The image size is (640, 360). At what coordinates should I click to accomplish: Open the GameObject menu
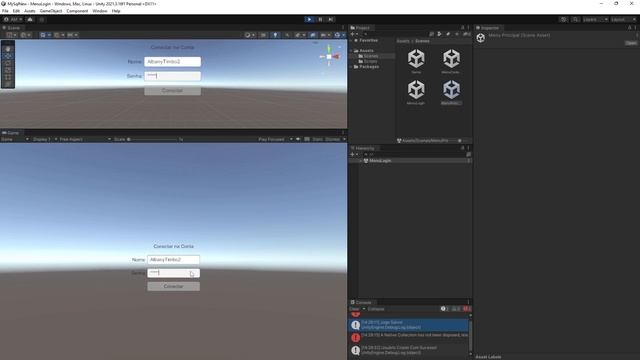[51, 11]
